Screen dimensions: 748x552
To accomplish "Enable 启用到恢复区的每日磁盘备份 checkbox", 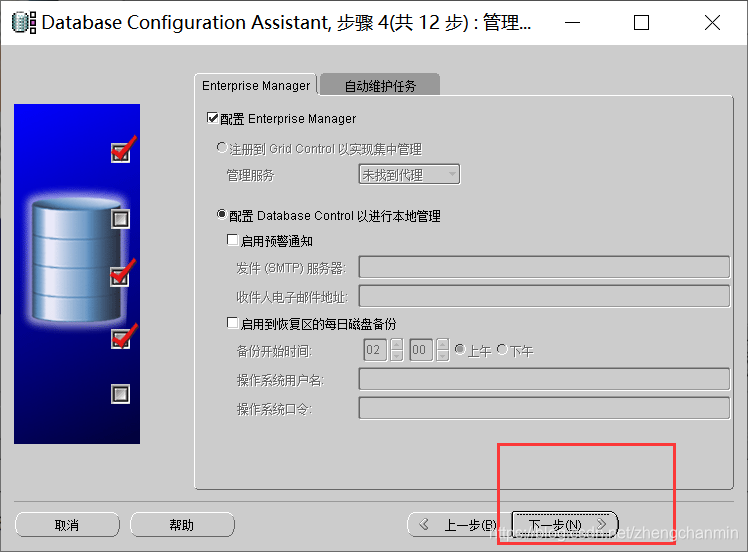I will pyautogui.click(x=232, y=323).
